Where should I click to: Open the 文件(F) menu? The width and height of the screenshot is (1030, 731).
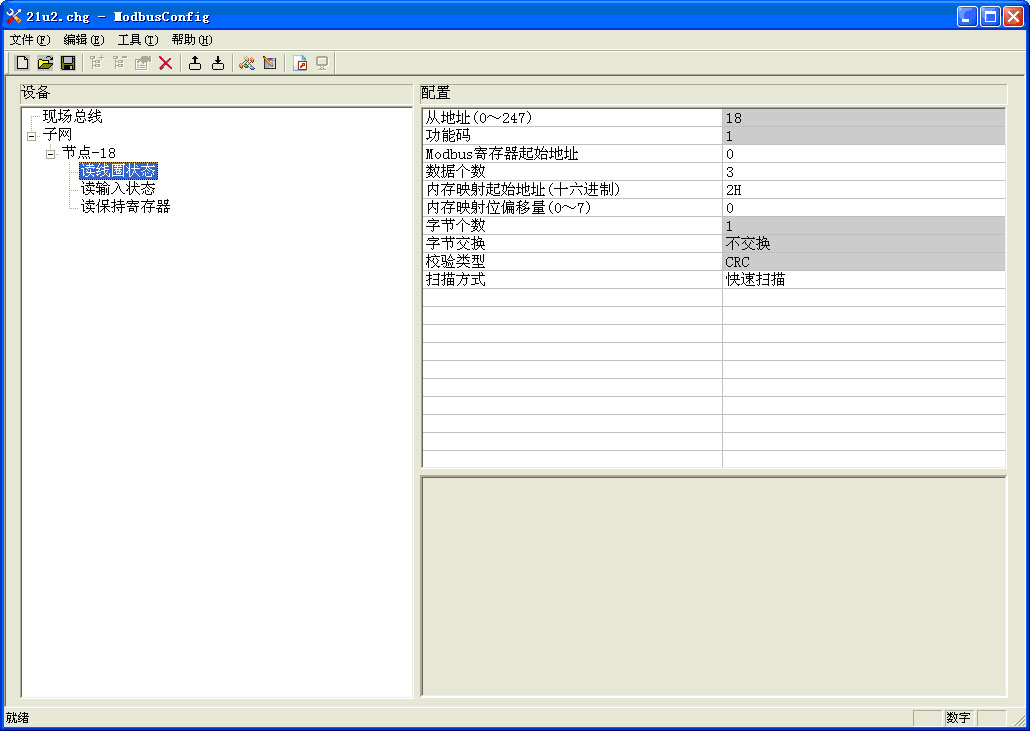(x=29, y=40)
